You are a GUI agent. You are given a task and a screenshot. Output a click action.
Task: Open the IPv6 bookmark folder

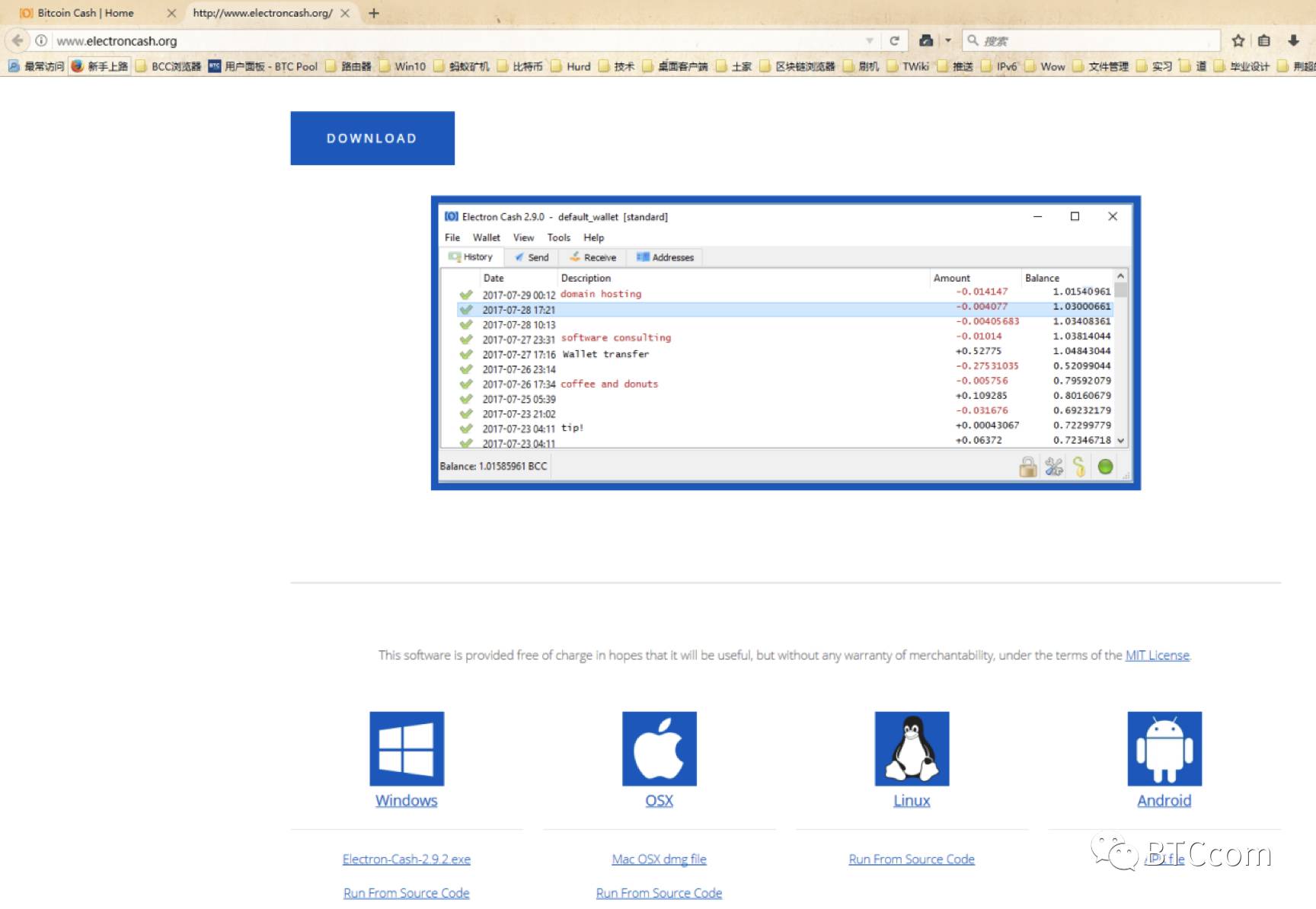pyautogui.click(x=999, y=66)
